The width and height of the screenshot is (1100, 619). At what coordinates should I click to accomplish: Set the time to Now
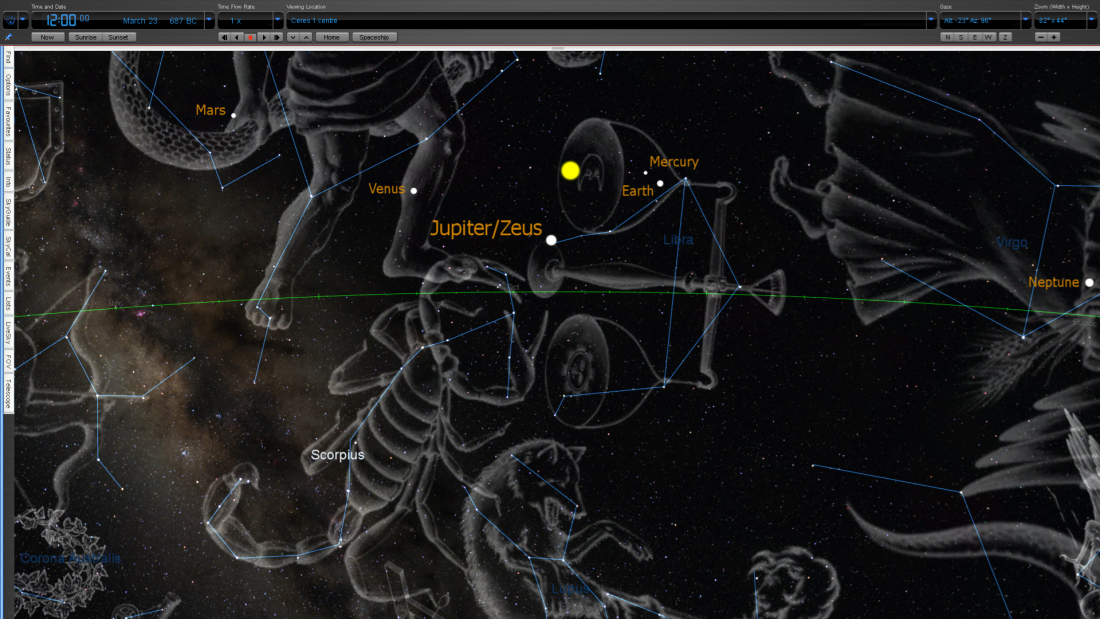pyautogui.click(x=47, y=37)
